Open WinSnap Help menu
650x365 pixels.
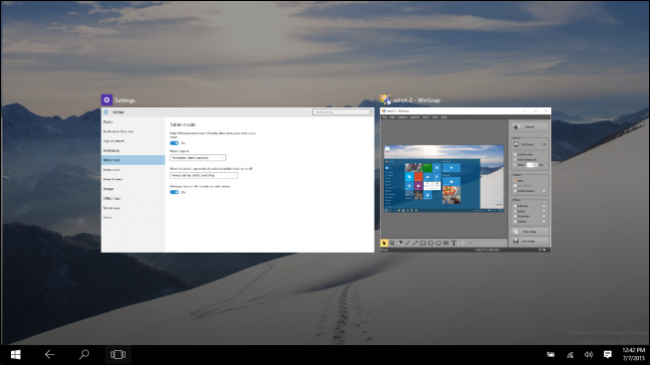click(x=444, y=117)
